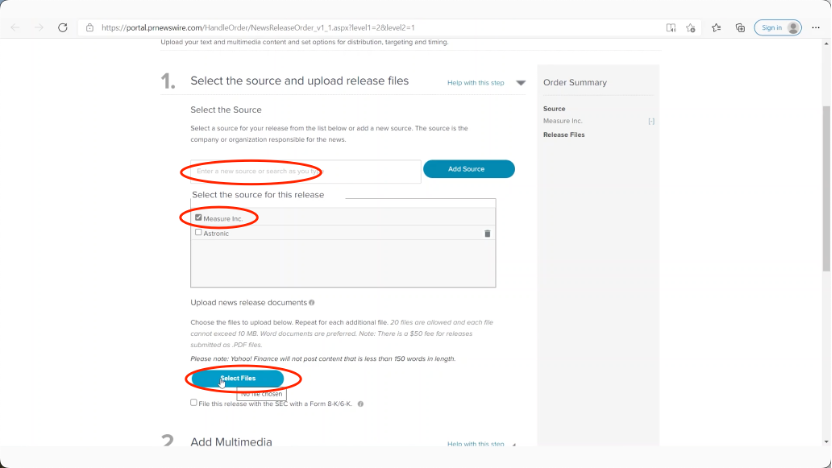Click the browser Sign in button
Screen dimensions: 832x468
(x=777, y=28)
